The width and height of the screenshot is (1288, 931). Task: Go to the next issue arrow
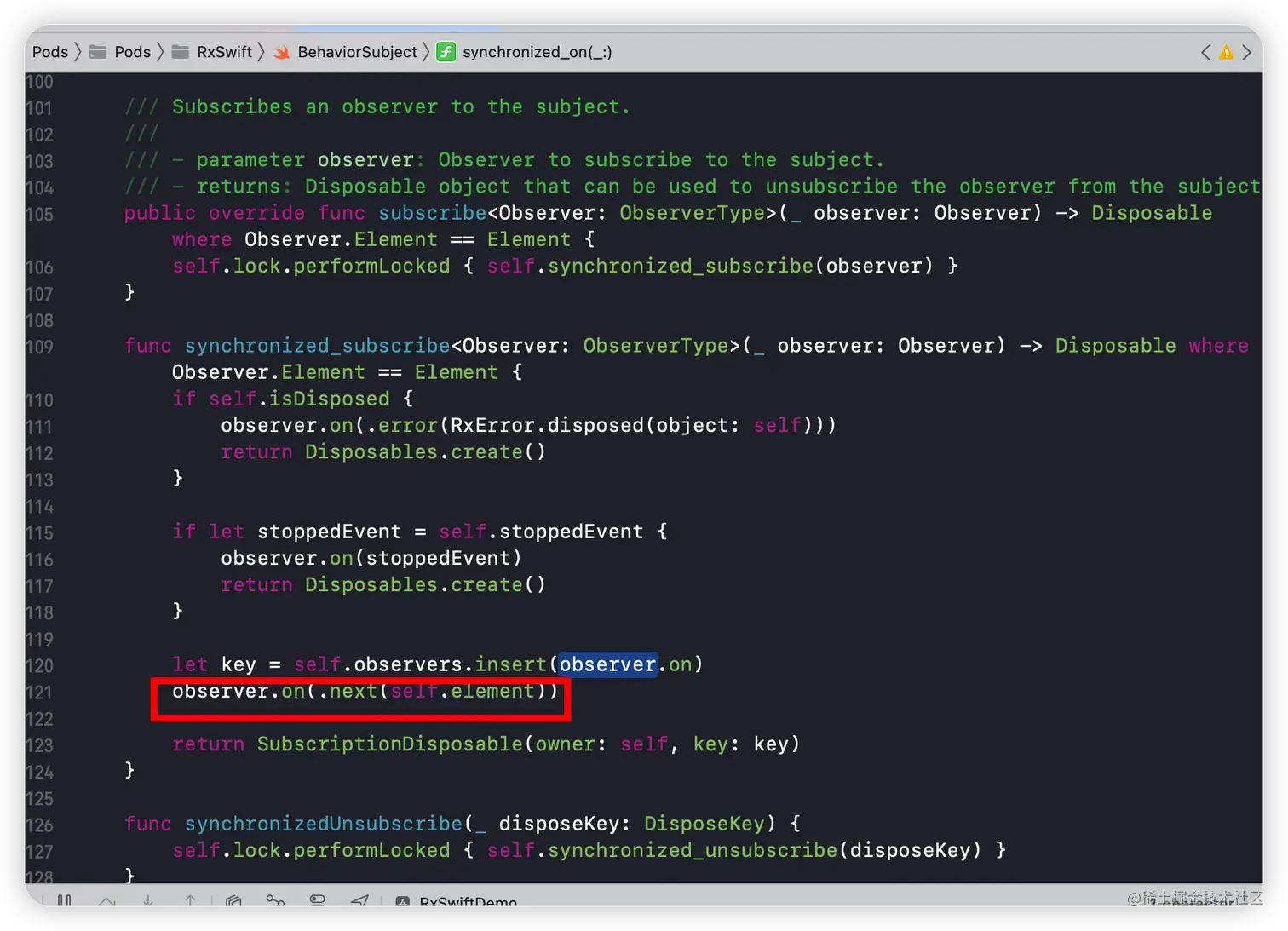[x=1246, y=52]
